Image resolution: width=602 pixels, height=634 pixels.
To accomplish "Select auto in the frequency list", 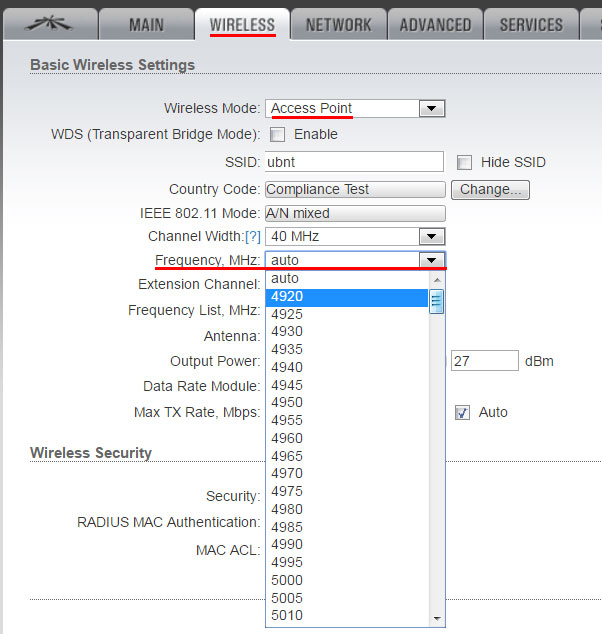I will [346, 278].
